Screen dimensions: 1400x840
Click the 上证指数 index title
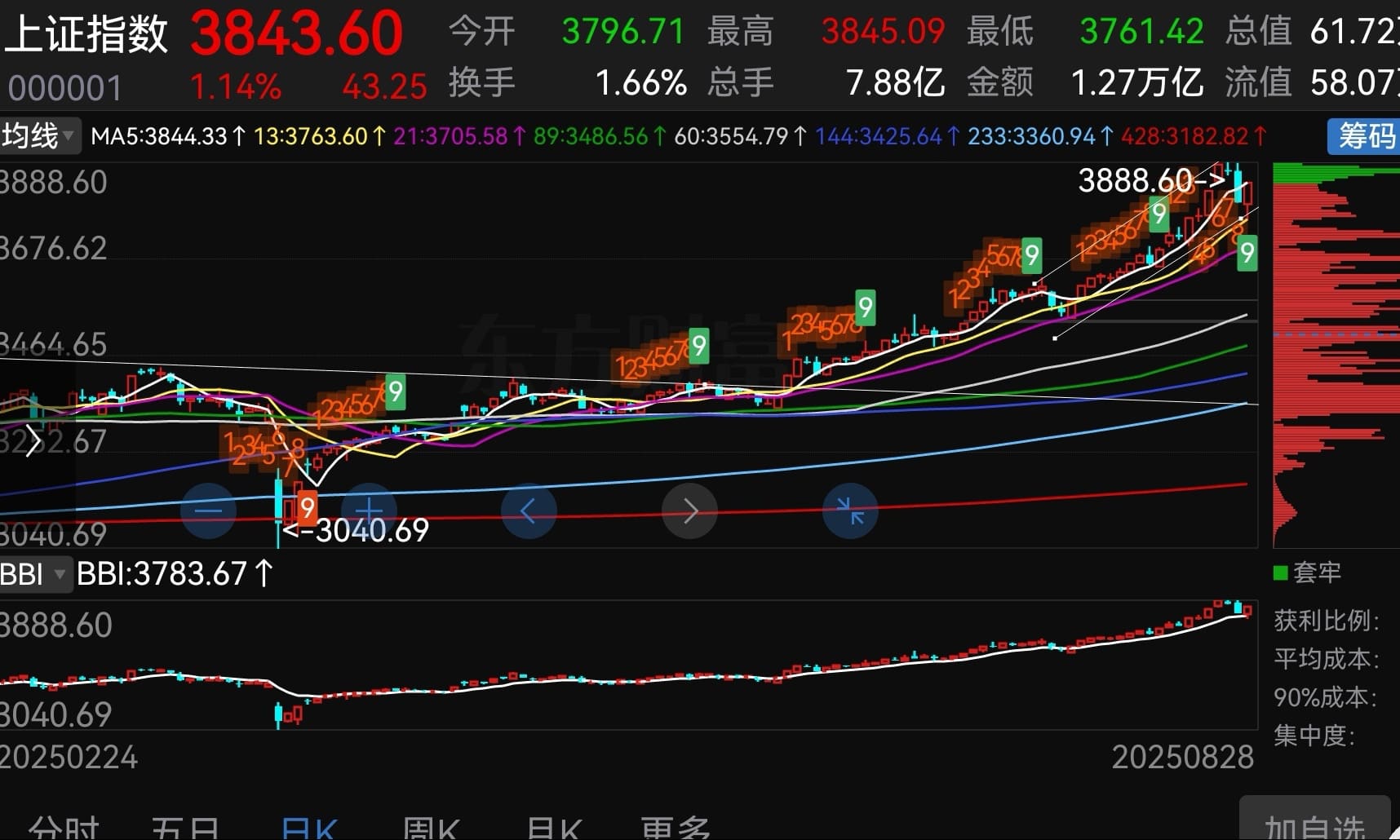point(86,34)
